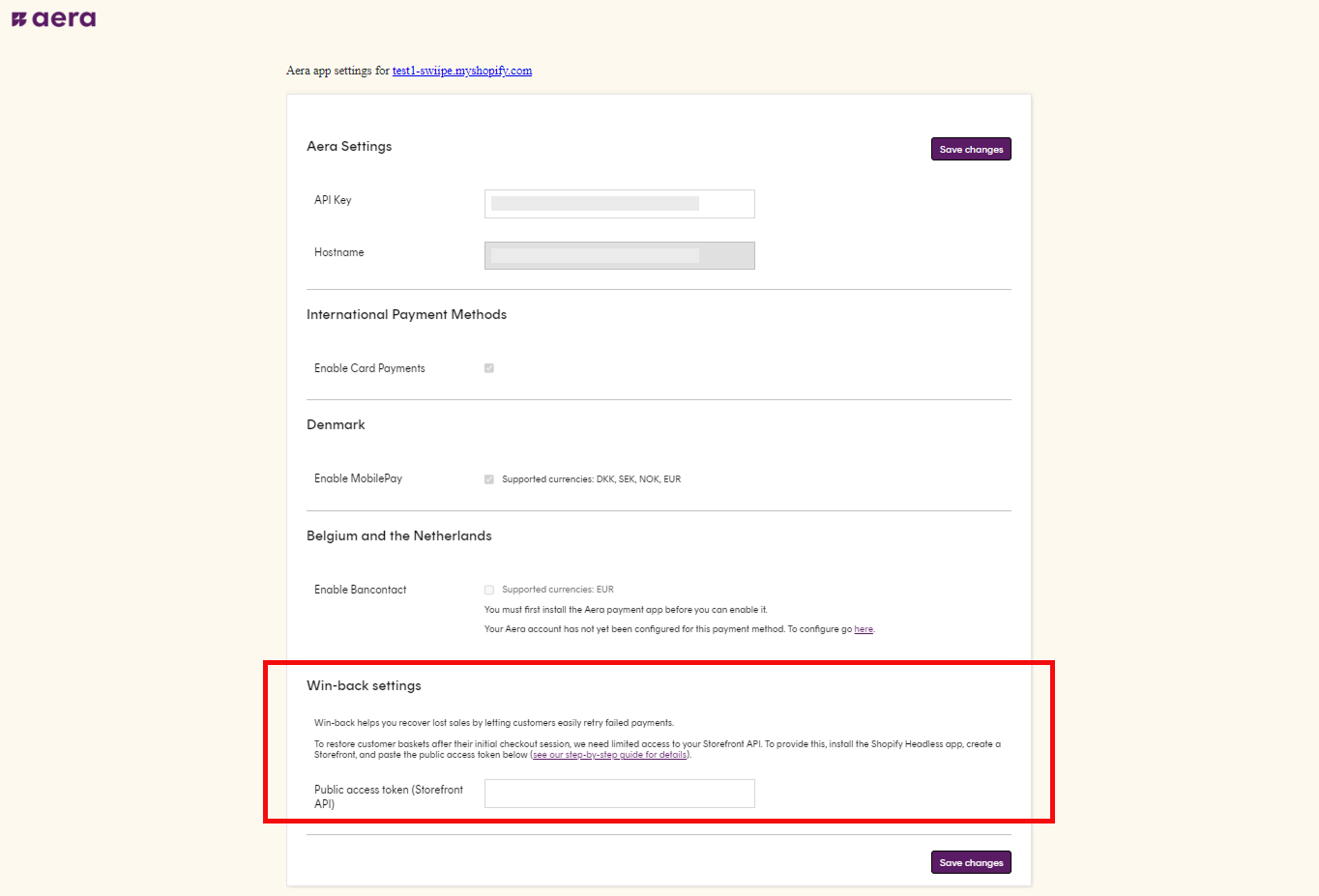
Task: Click the 'Enable MobilePay' label text
Action: click(x=358, y=478)
